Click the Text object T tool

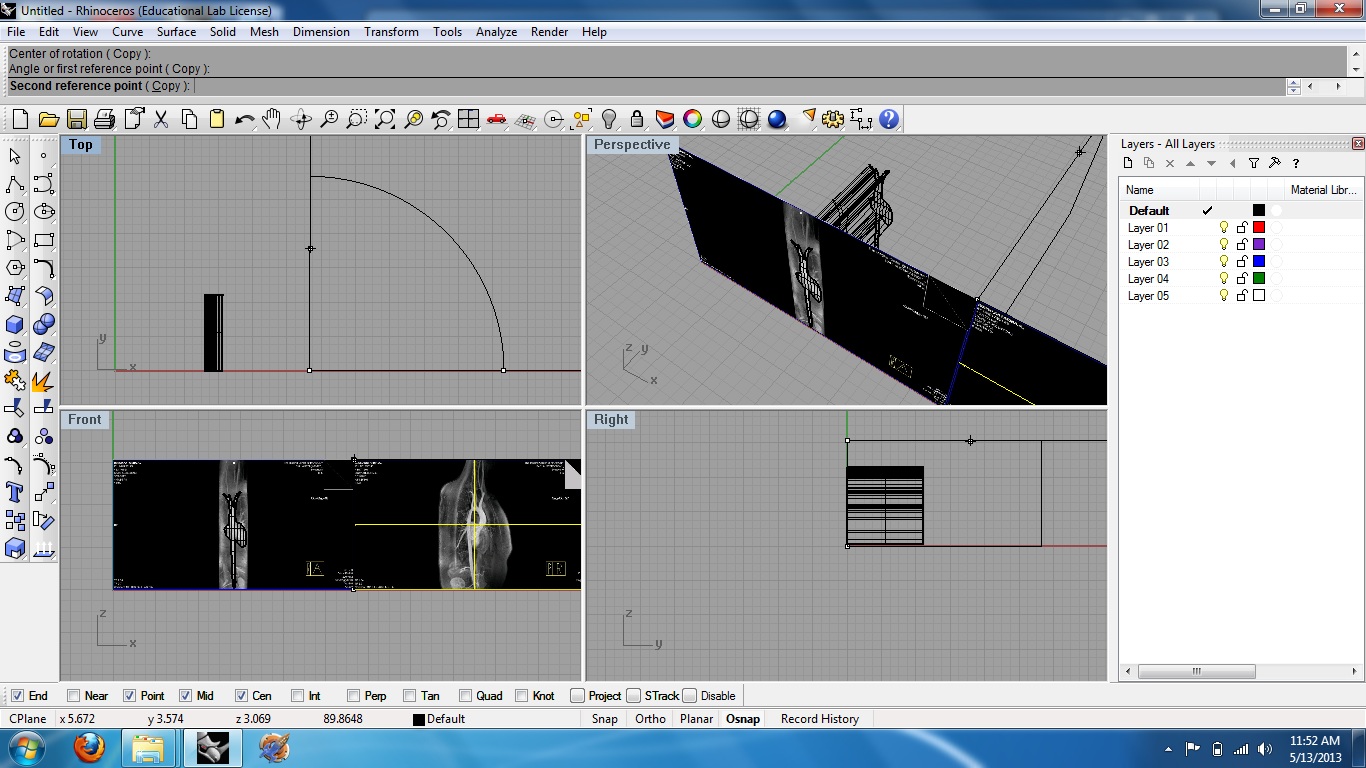[x=15, y=492]
